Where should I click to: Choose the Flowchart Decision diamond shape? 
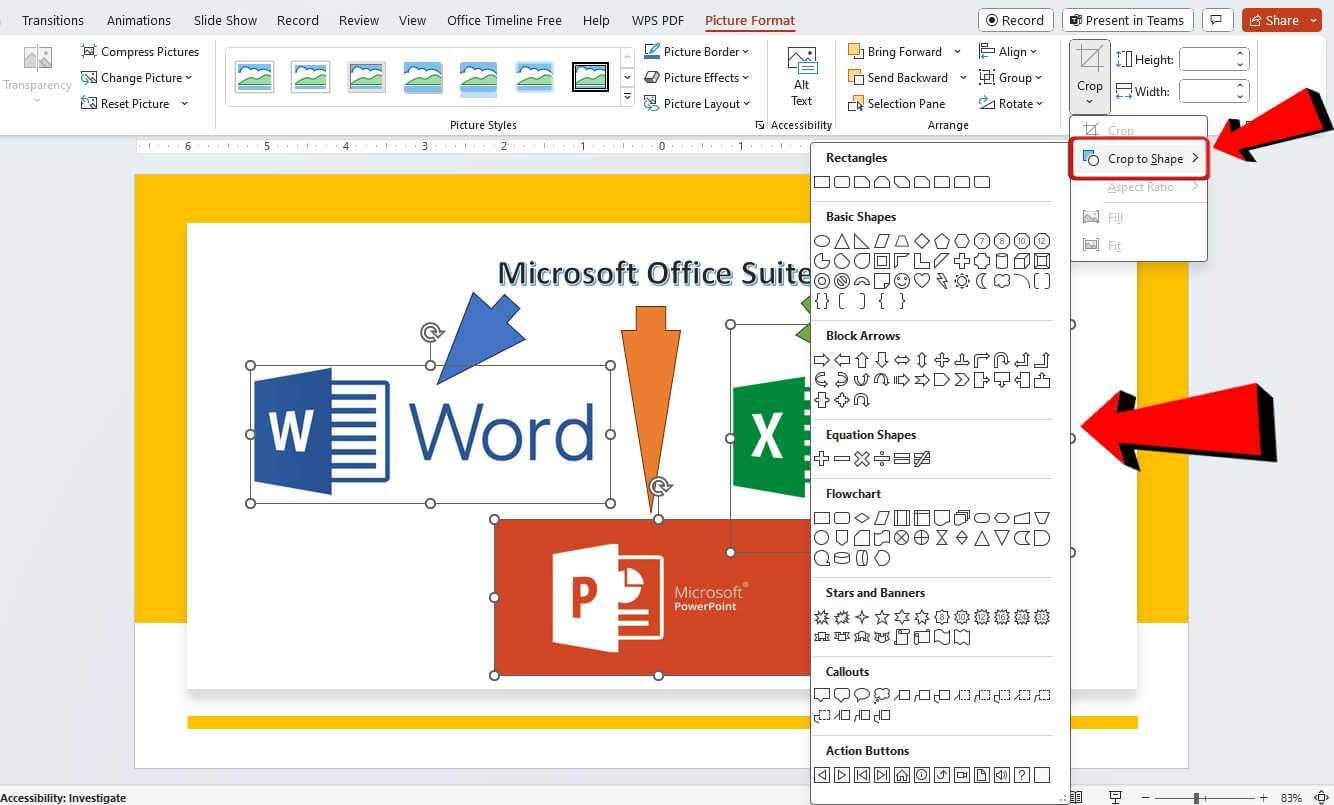tap(862, 518)
